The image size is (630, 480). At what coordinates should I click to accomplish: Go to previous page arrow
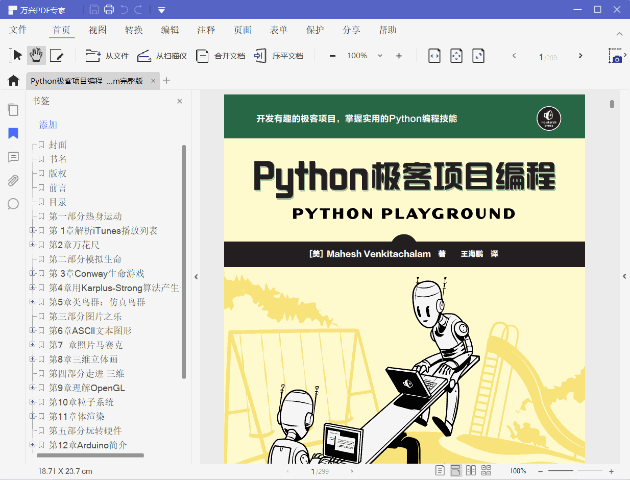(x=514, y=56)
